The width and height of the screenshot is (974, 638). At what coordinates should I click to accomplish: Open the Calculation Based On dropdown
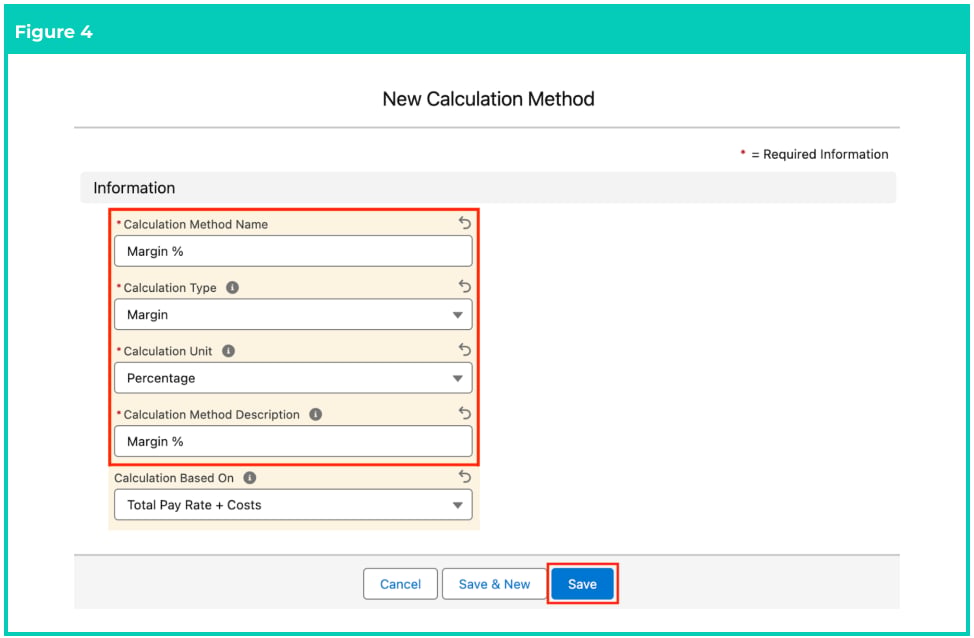coord(293,504)
